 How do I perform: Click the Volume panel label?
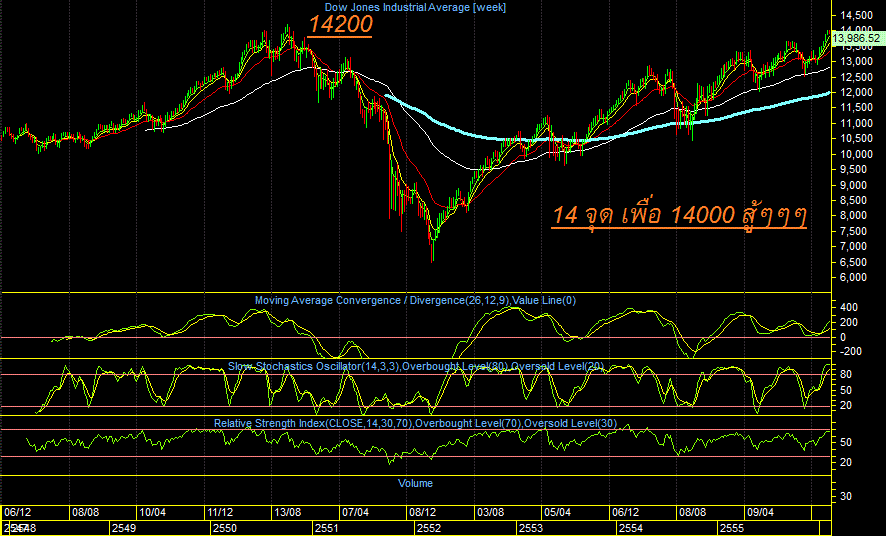point(415,483)
